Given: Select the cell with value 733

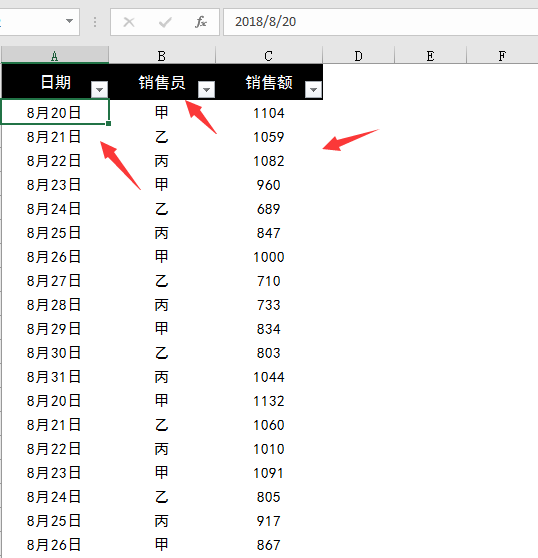Looking at the screenshot, I should (x=269, y=305).
